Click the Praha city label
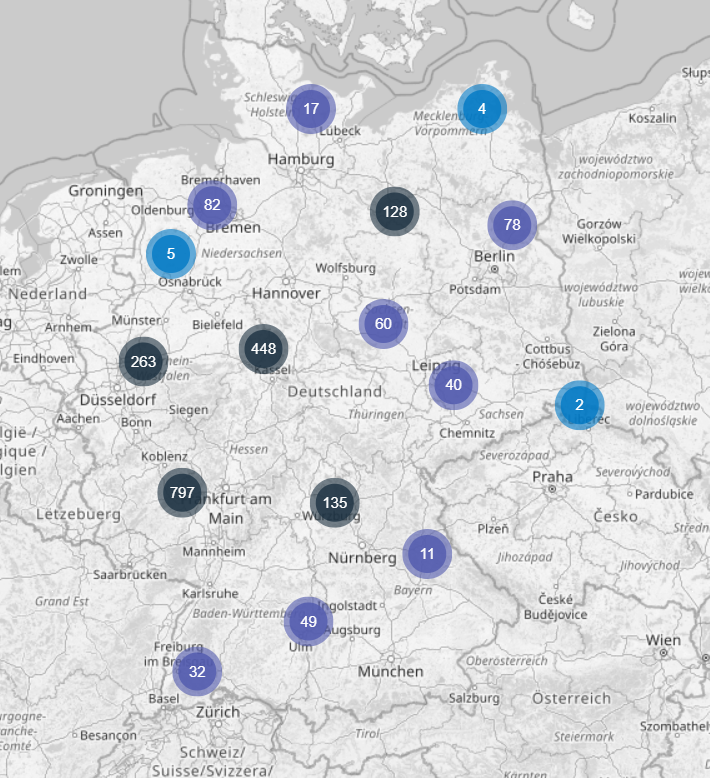 552,477
